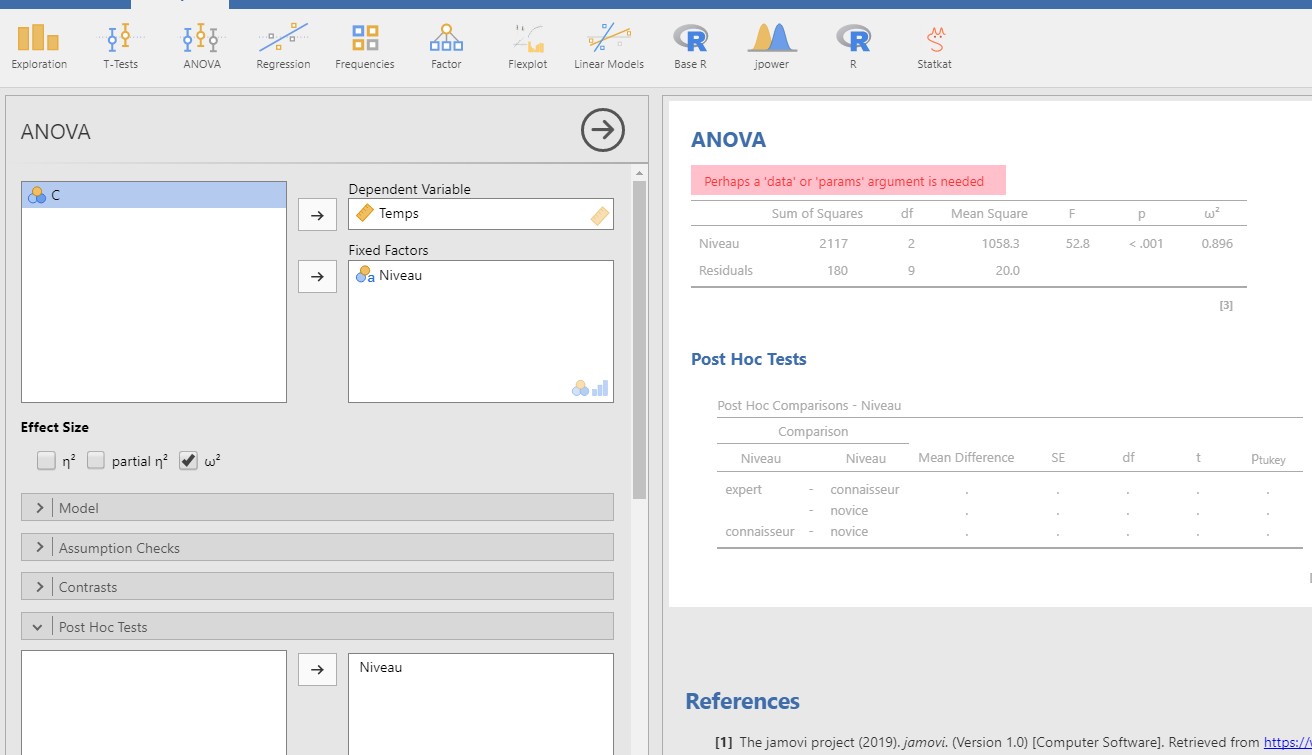1312x755 pixels.
Task: Click the Residuals Sum of Squares 180
Action: click(838, 270)
